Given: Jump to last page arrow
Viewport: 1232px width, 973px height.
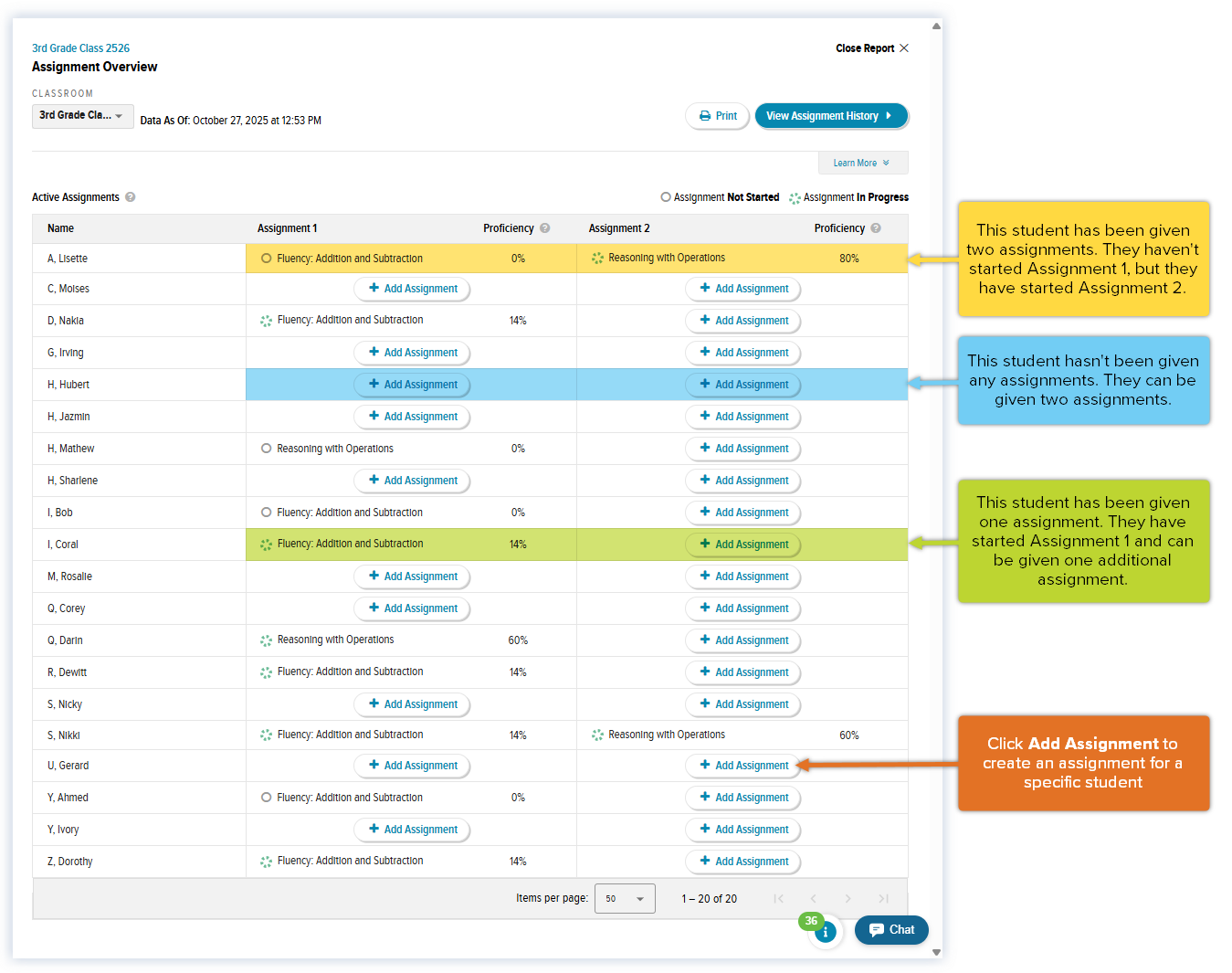Looking at the screenshot, I should [x=883, y=899].
